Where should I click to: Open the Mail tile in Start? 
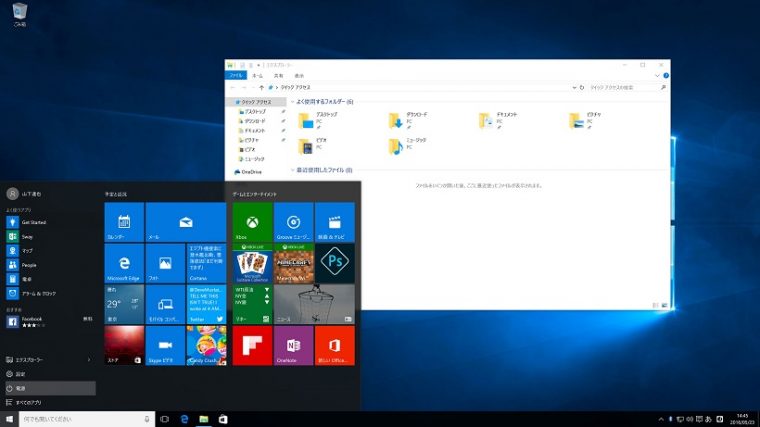(x=186, y=222)
